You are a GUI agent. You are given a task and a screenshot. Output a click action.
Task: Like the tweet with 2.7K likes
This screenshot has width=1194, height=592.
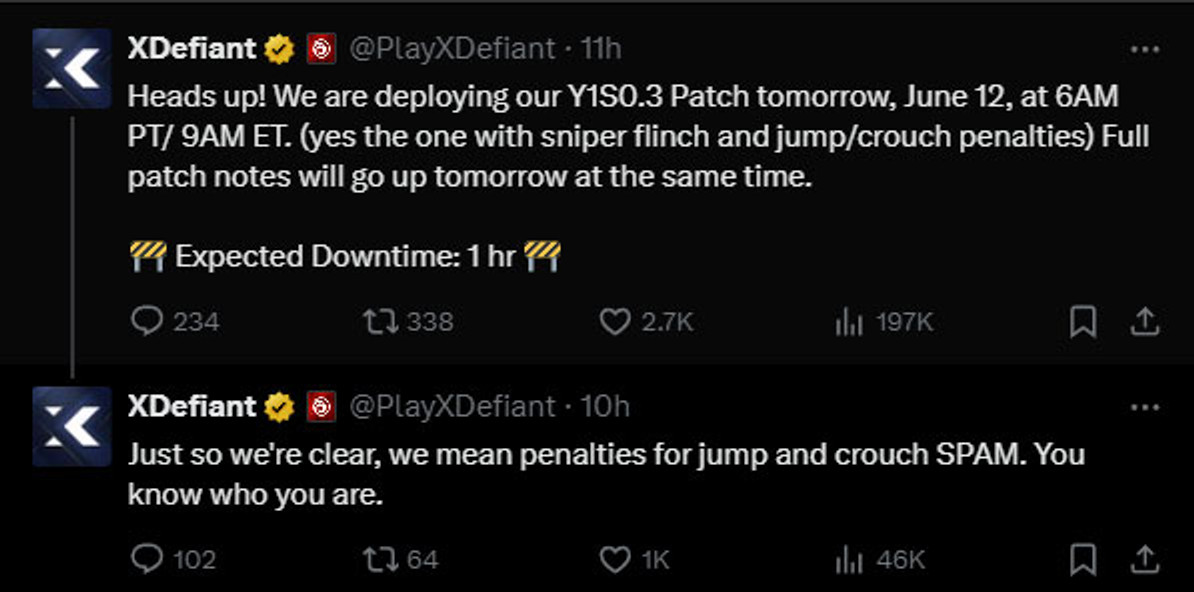click(646, 322)
